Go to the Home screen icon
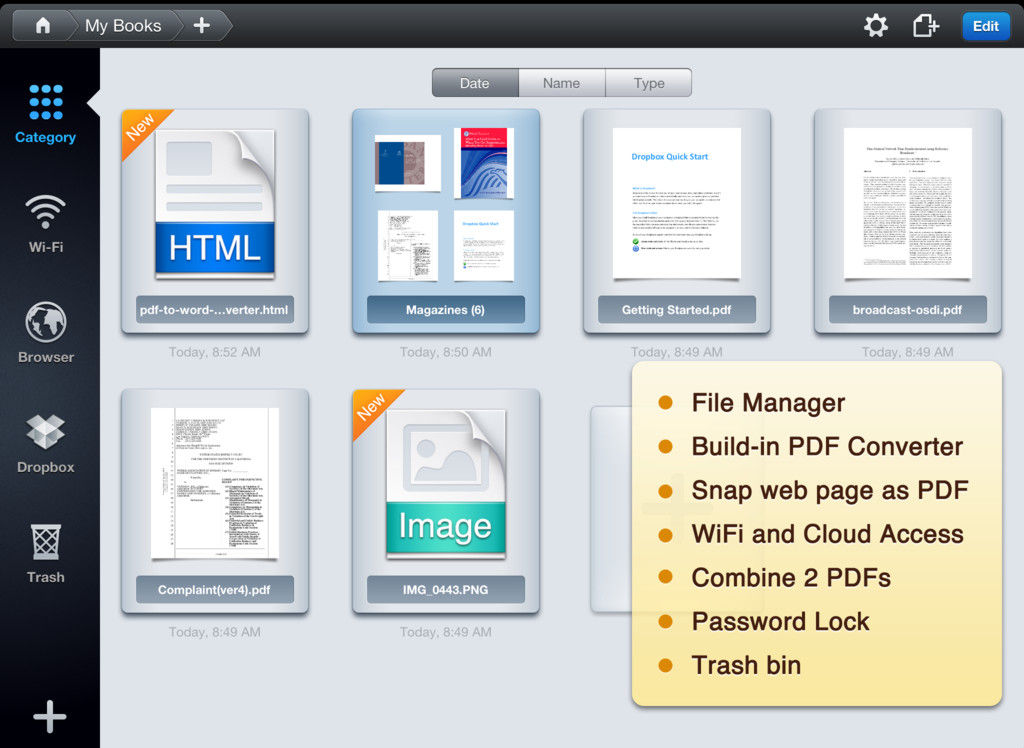This screenshot has height=748, width=1024. (42, 25)
